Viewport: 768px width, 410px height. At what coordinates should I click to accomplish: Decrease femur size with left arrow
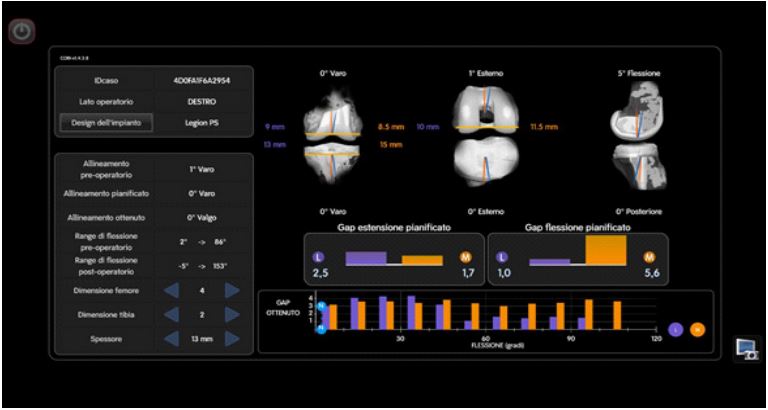tap(174, 291)
